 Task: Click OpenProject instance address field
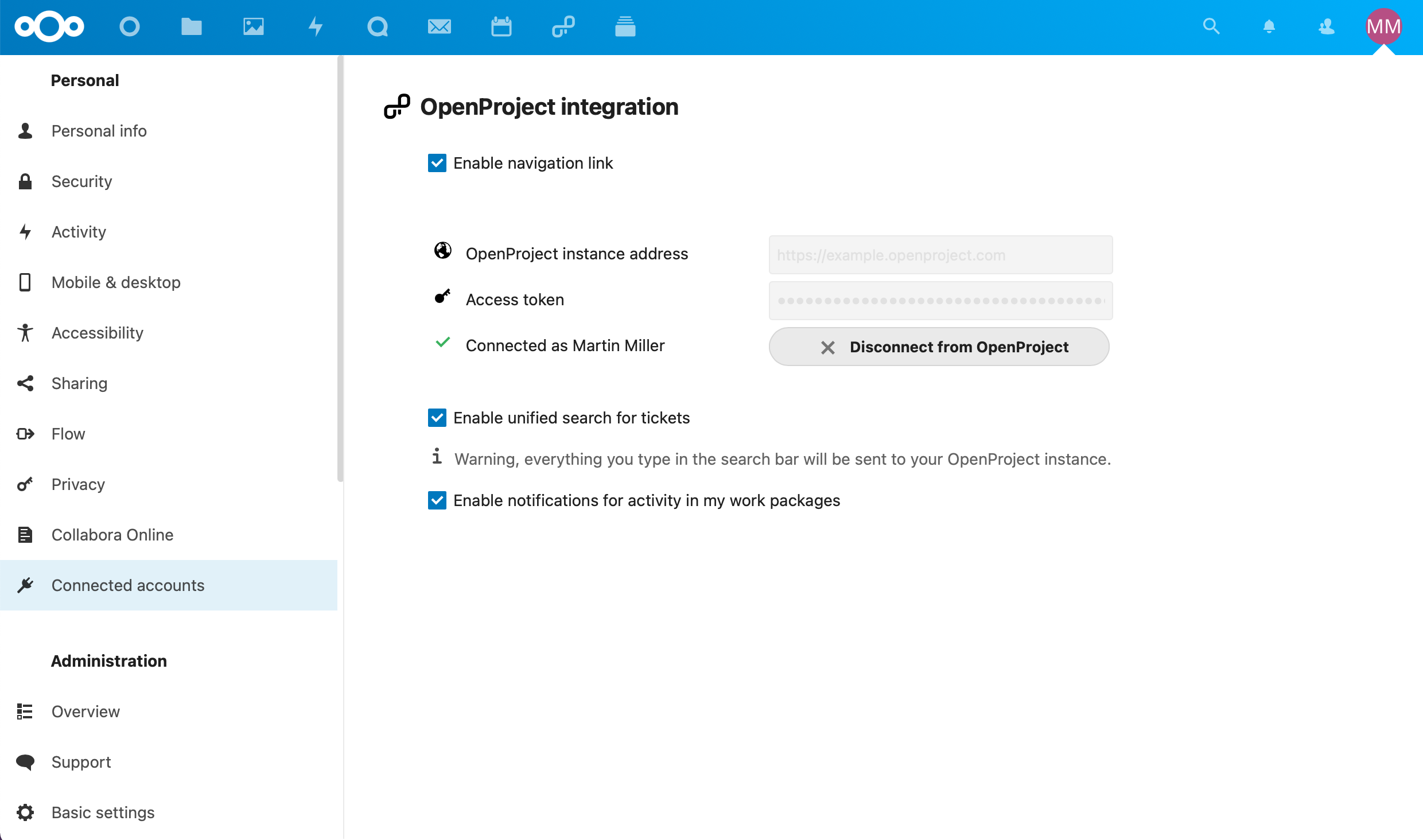[x=940, y=254]
